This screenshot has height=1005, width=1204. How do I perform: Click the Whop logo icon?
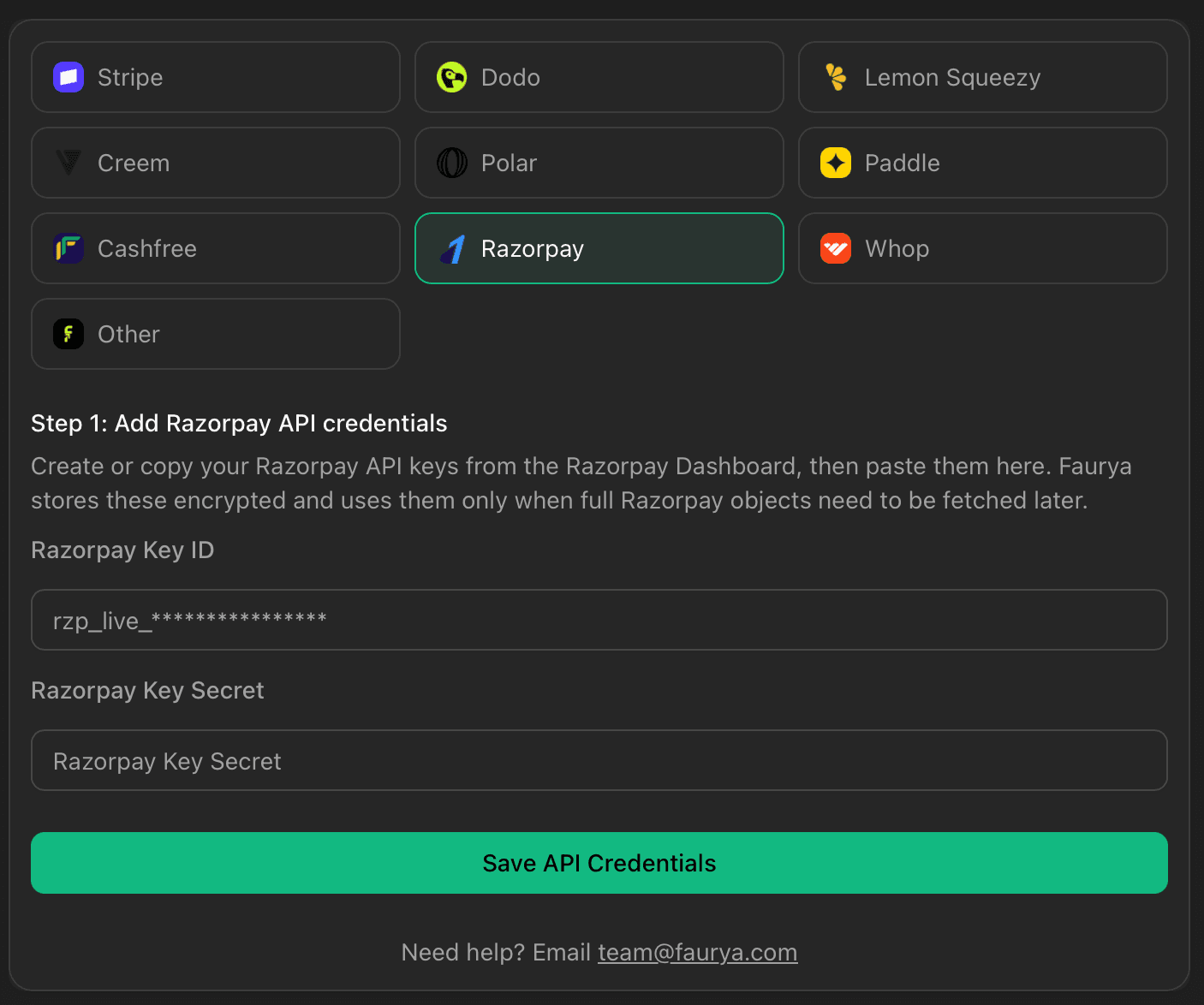pos(836,248)
